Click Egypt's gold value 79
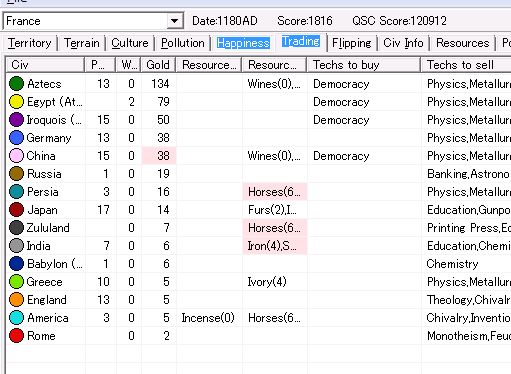This screenshot has height=374, width=511. pos(163,102)
